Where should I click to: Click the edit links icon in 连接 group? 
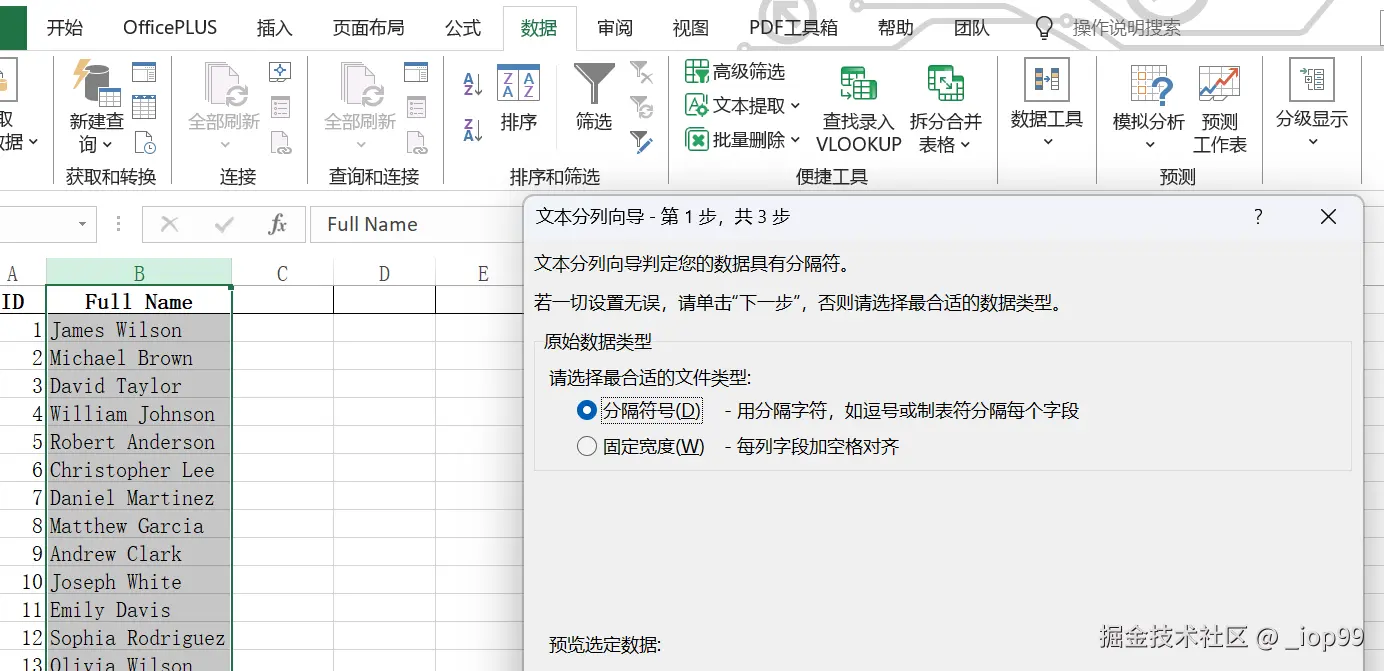[x=280, y=142]
